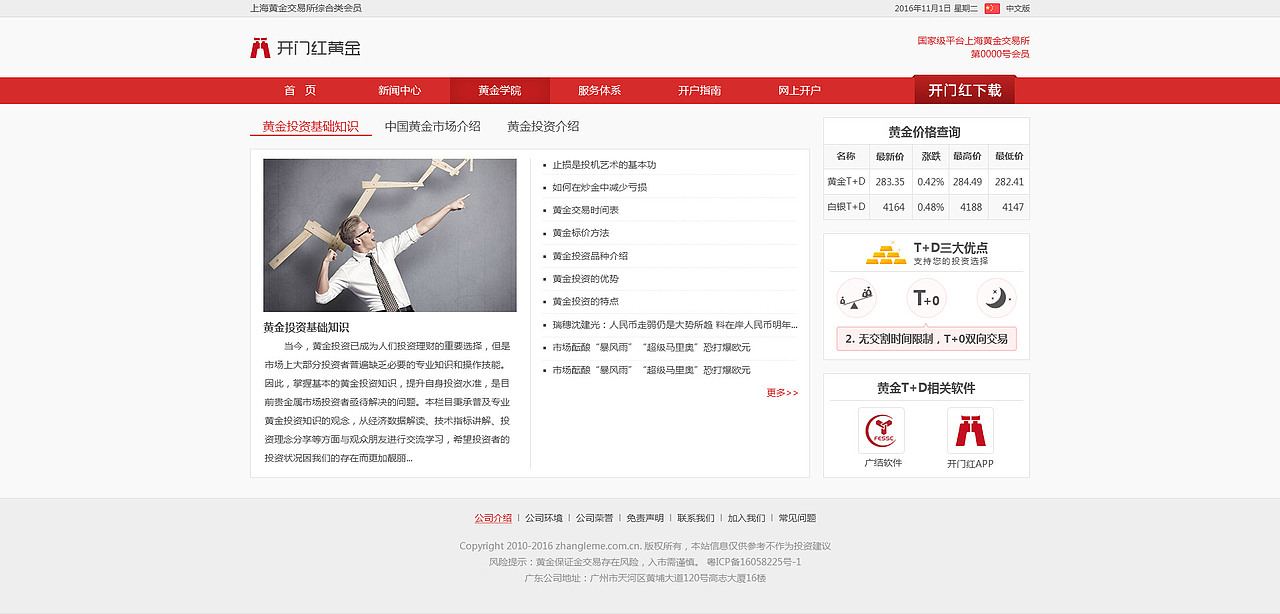Screen dimensions: 1280x614
Task: Select the gold bars icon in T+D三大优点 panel
Action: [886, 254]
